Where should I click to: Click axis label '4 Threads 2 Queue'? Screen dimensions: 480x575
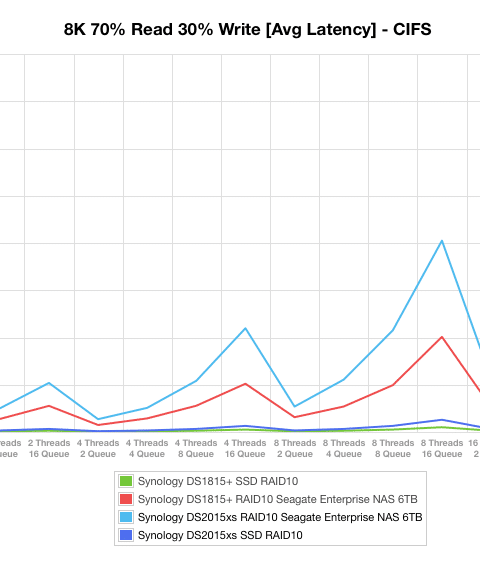[98, 448]
